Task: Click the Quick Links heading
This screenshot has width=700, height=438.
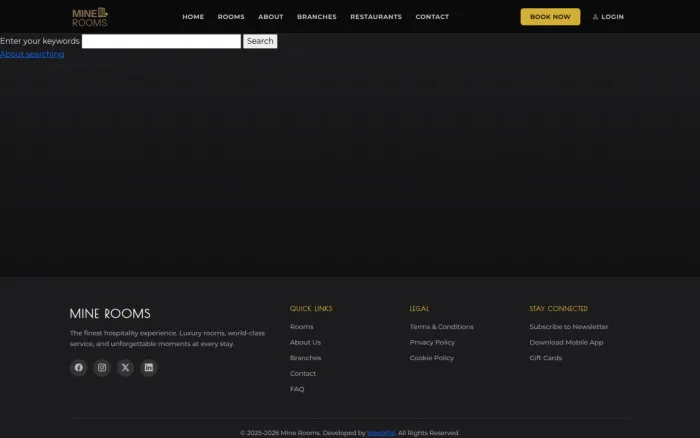Action: pos(311,309)
